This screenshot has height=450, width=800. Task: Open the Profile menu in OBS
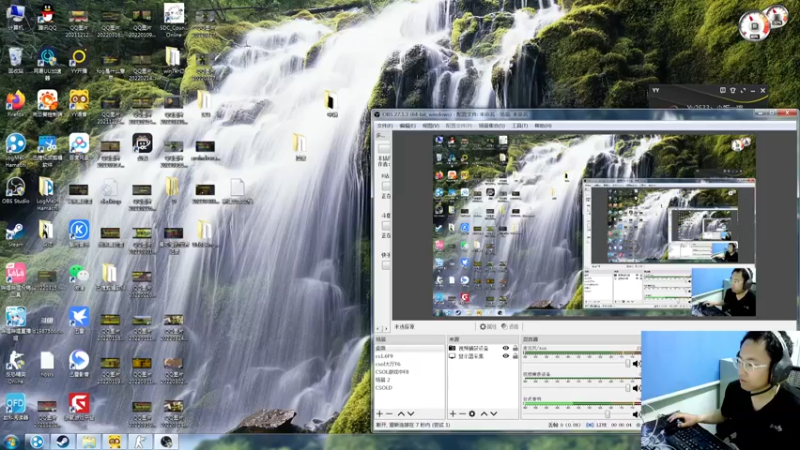pyautogui.click(x=459, y=126)
